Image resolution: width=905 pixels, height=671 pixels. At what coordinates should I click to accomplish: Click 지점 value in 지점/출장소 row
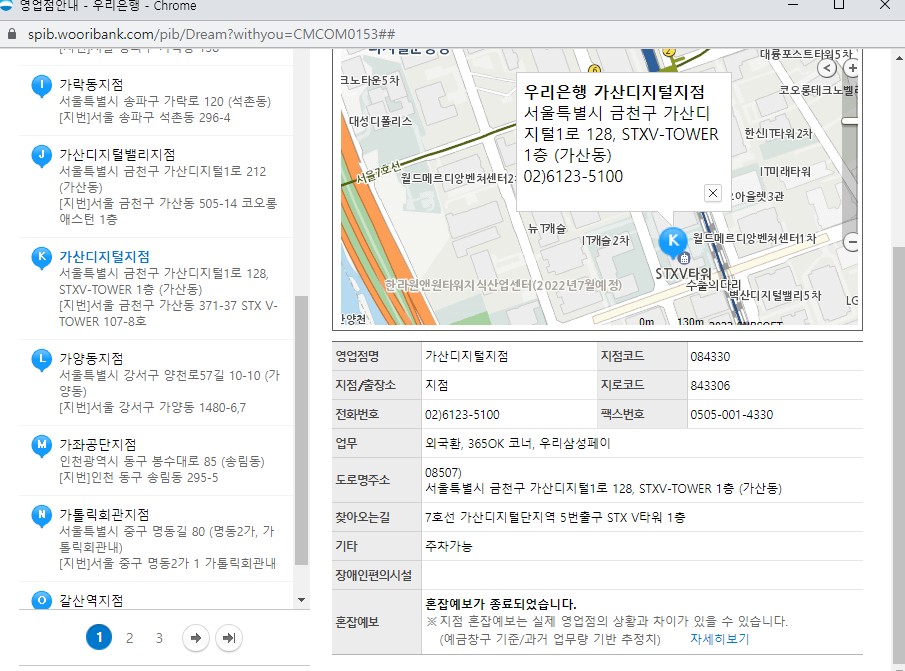tap(436, 385)
